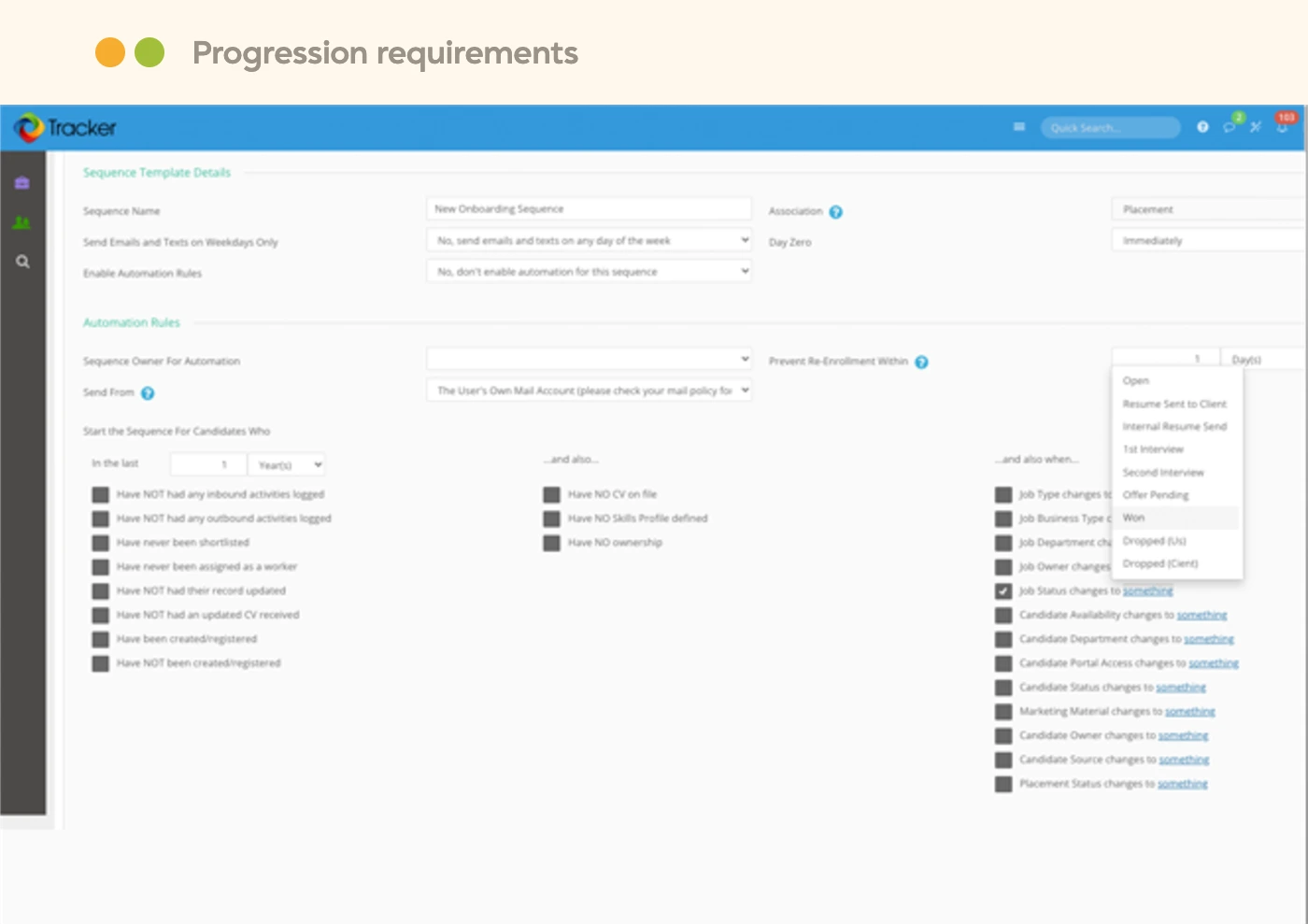Click the Tracker logo
Image resolution: width=1308 pixels, height=924 pixels.
pos(65,128)
